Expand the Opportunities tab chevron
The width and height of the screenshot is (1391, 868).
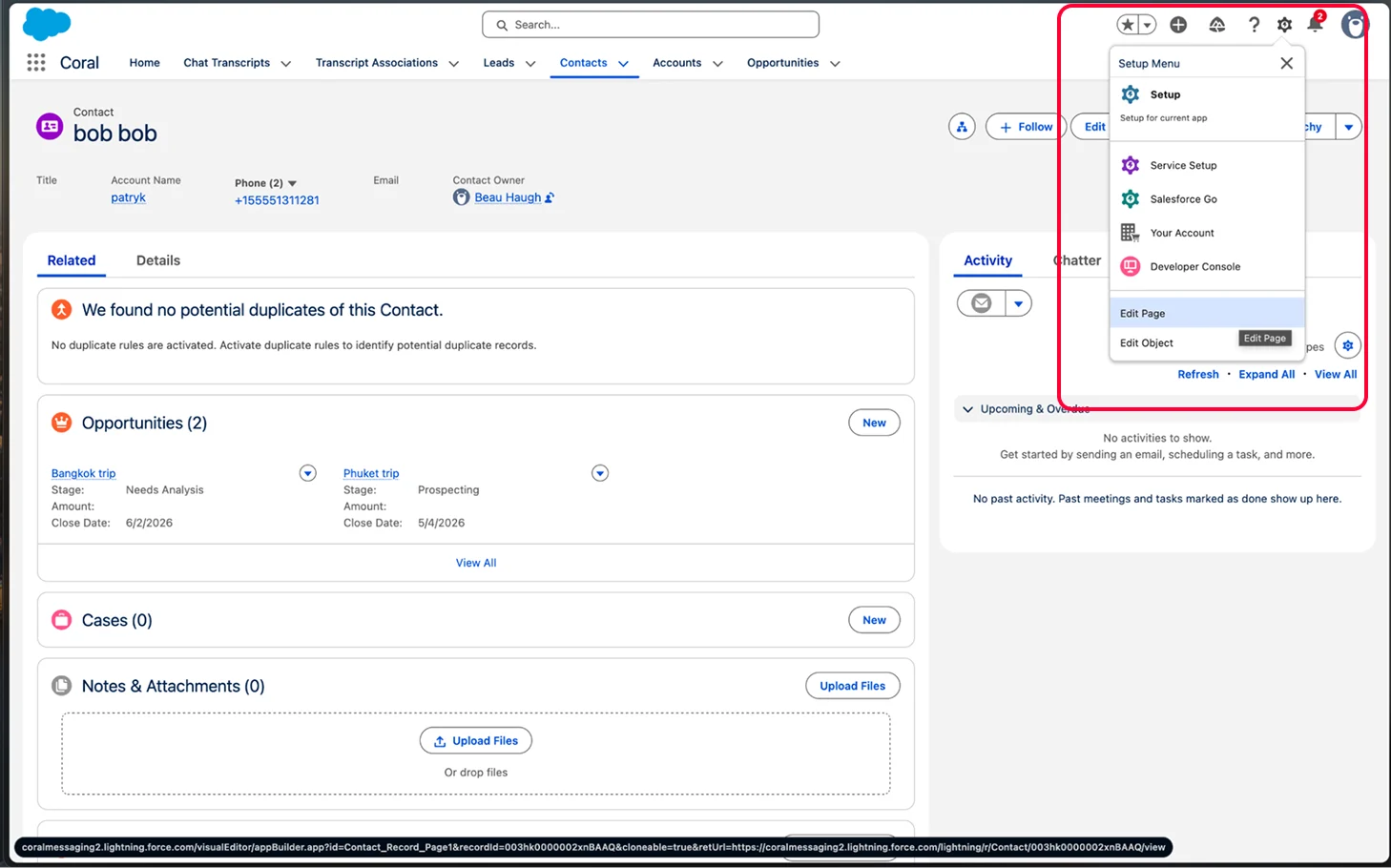coord(835,64)
